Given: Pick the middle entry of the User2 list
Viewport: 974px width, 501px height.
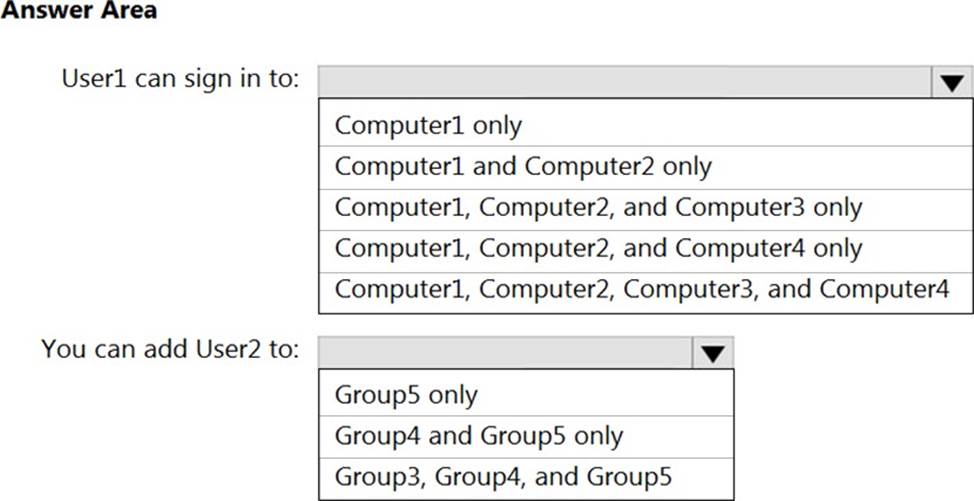Looking at the screenshot, I should coord(478,435).
